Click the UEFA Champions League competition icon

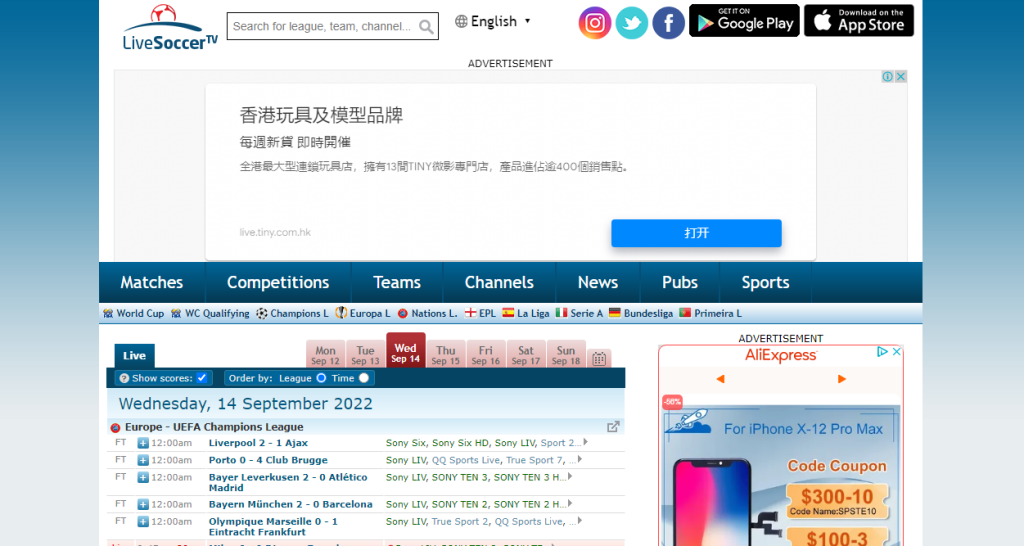pos(116,428)
